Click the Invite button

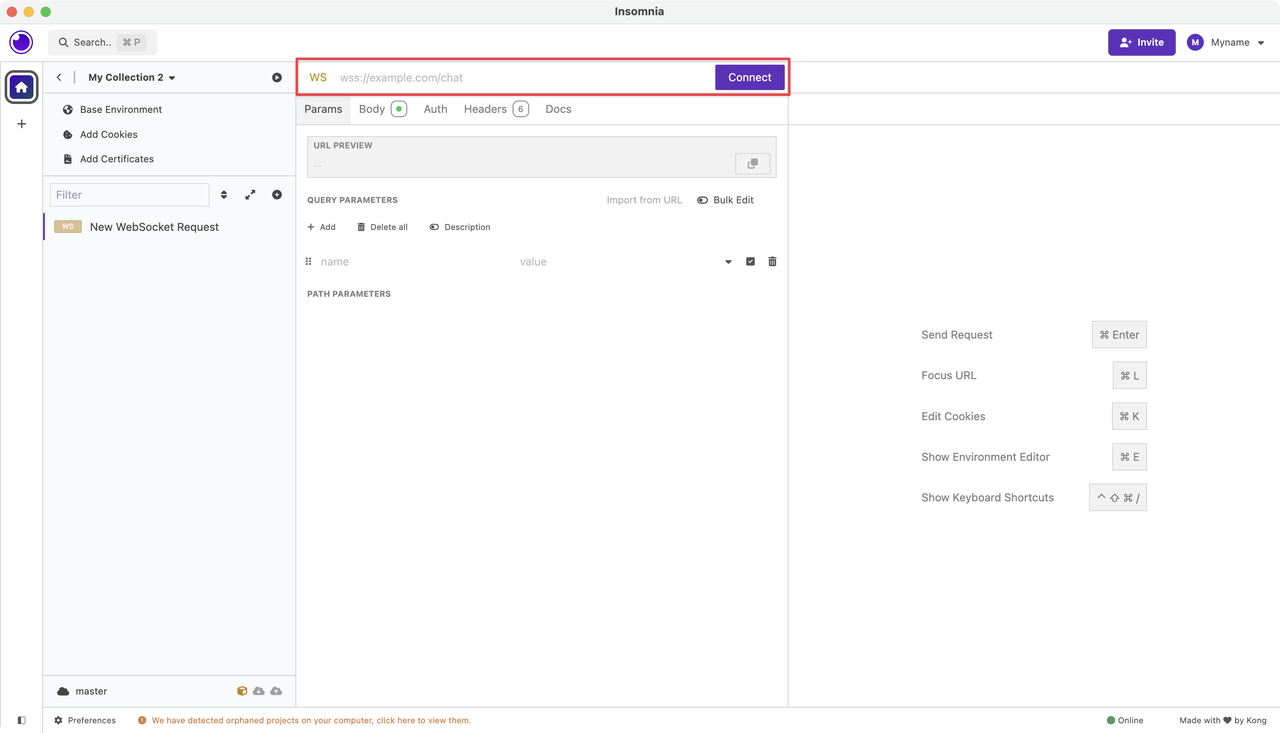tap(1142, 42)
